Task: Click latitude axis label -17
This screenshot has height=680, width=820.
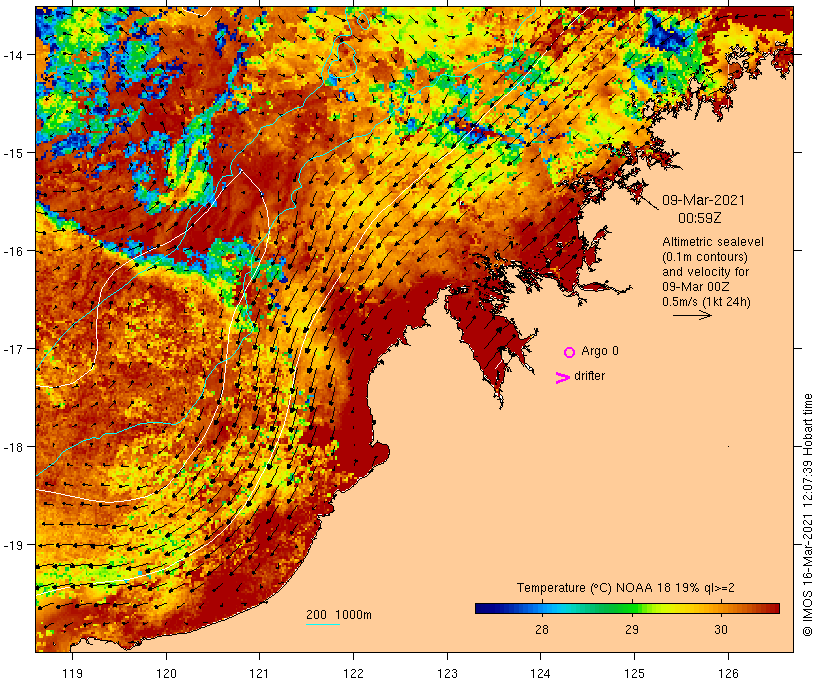Action: [13, 348]
